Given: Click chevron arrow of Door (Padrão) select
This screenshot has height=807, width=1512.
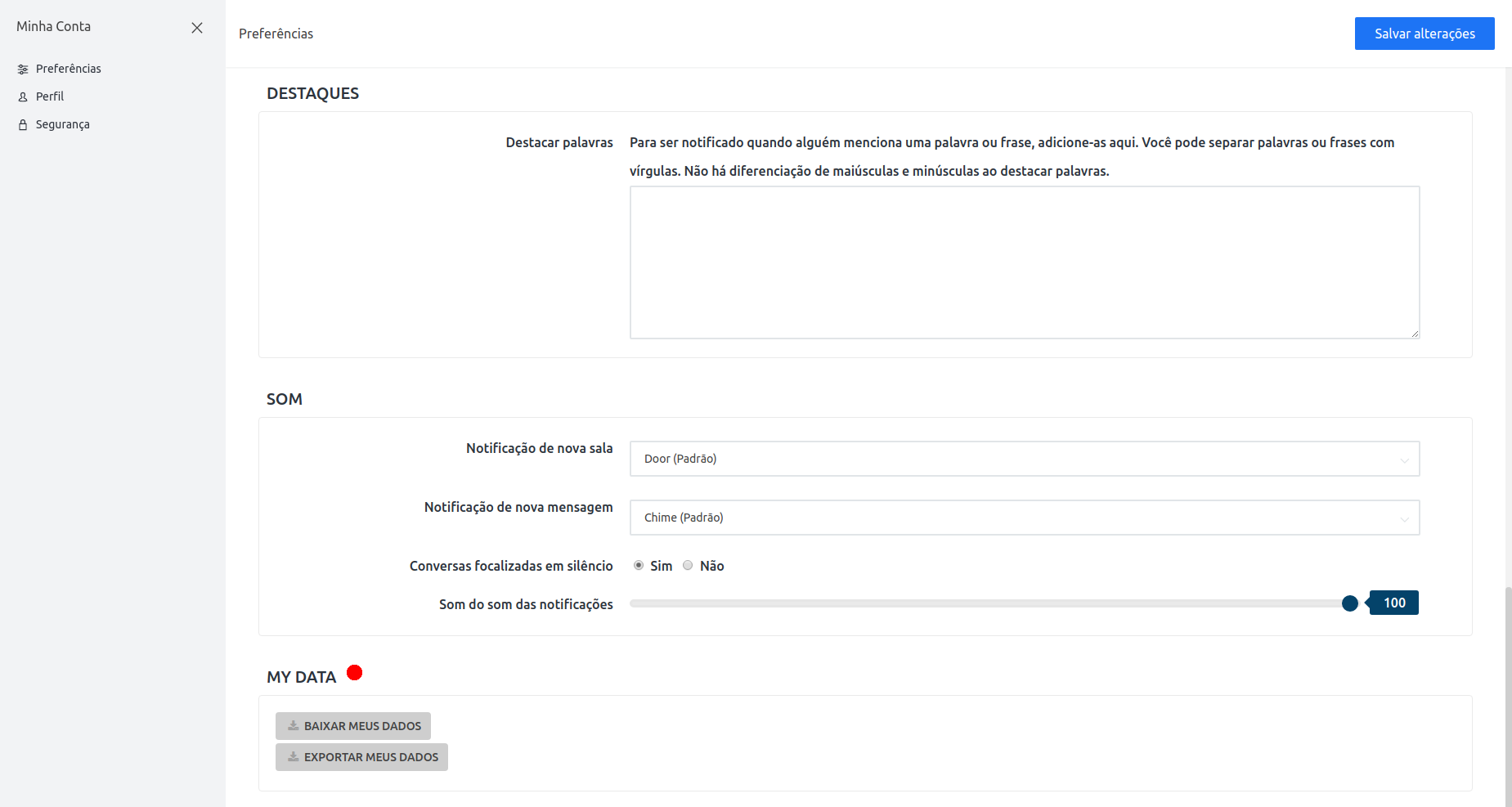Looking at the screenshot, I should (1404, 460).
